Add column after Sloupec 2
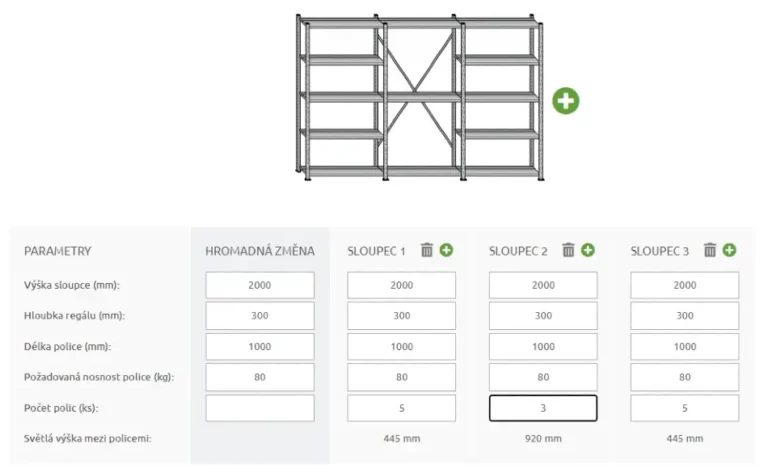The width and height of the screenshot is (768, 469). 588,250
